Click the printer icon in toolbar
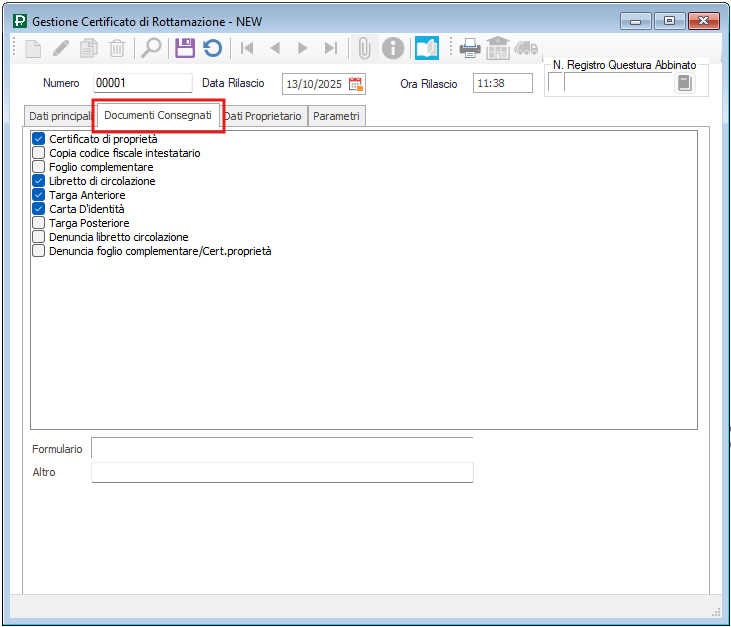 470,48
